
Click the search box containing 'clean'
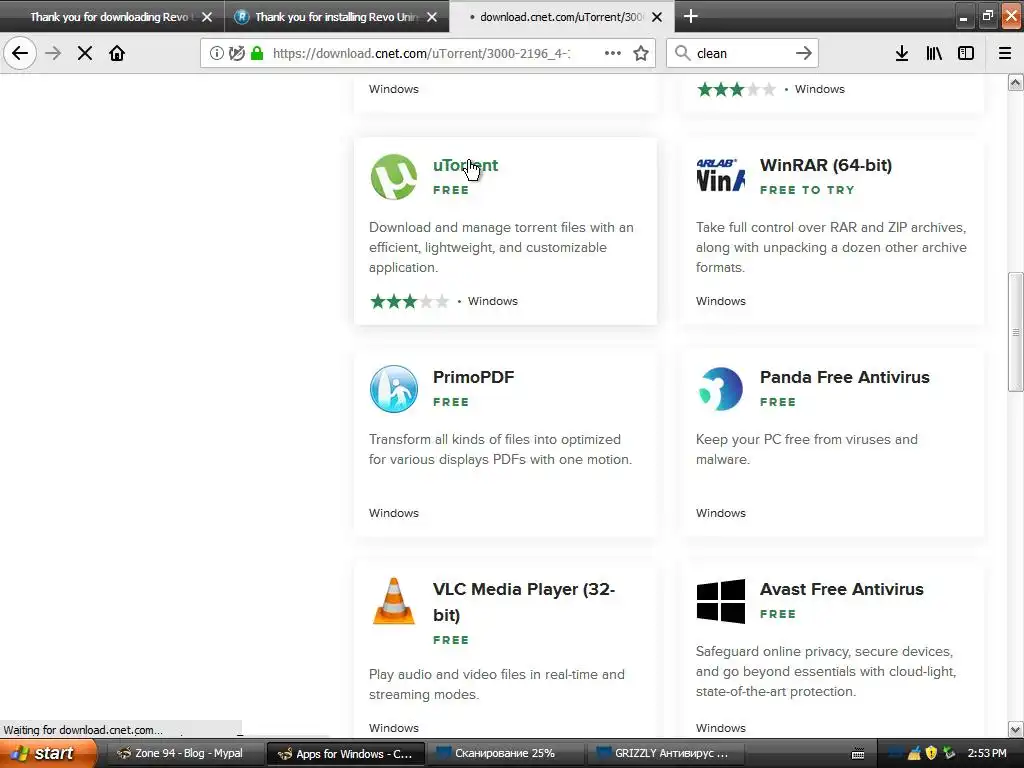741,53
